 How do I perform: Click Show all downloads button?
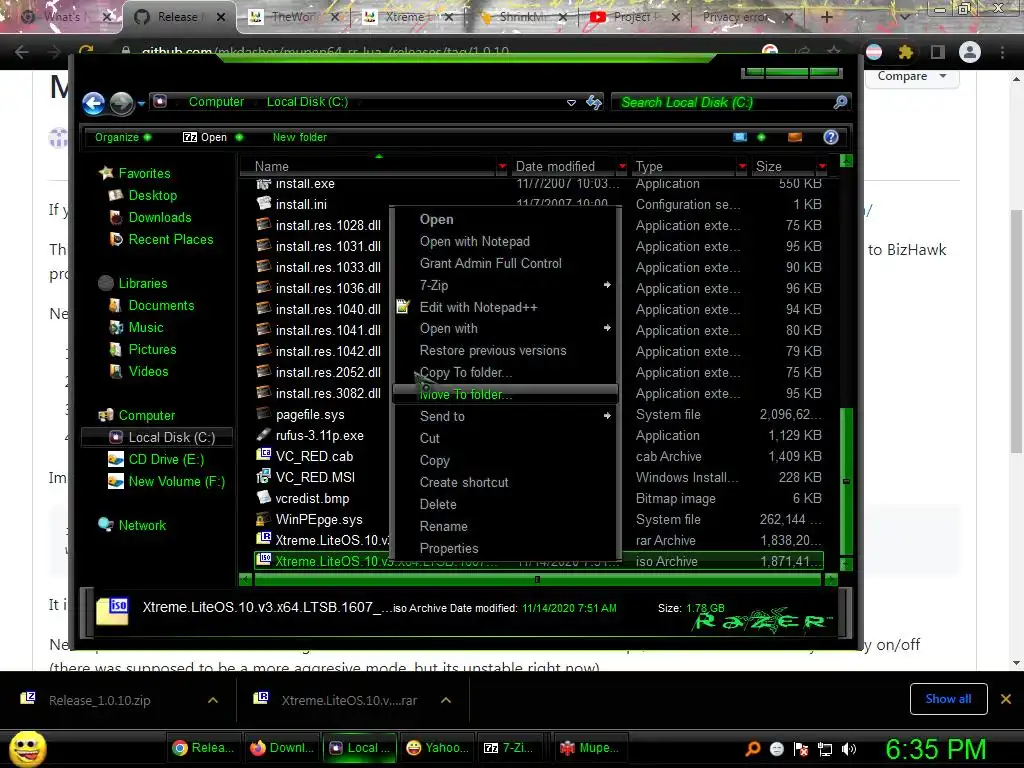948,699
